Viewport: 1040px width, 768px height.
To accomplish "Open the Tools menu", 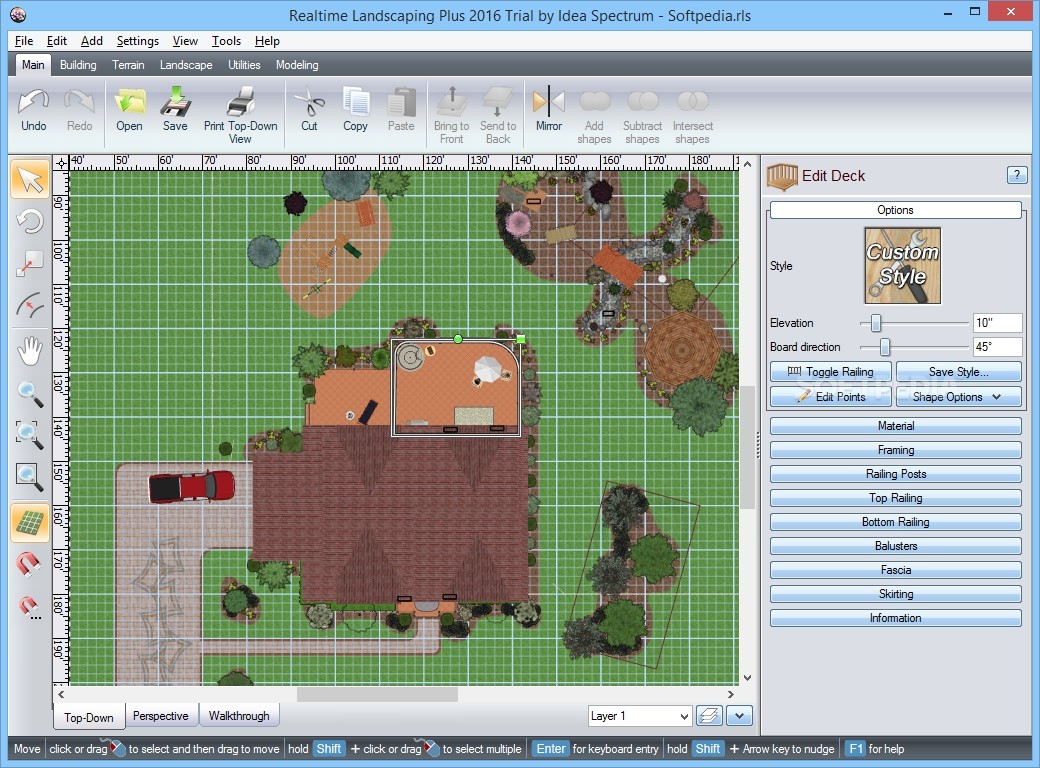I will point(226,41).
